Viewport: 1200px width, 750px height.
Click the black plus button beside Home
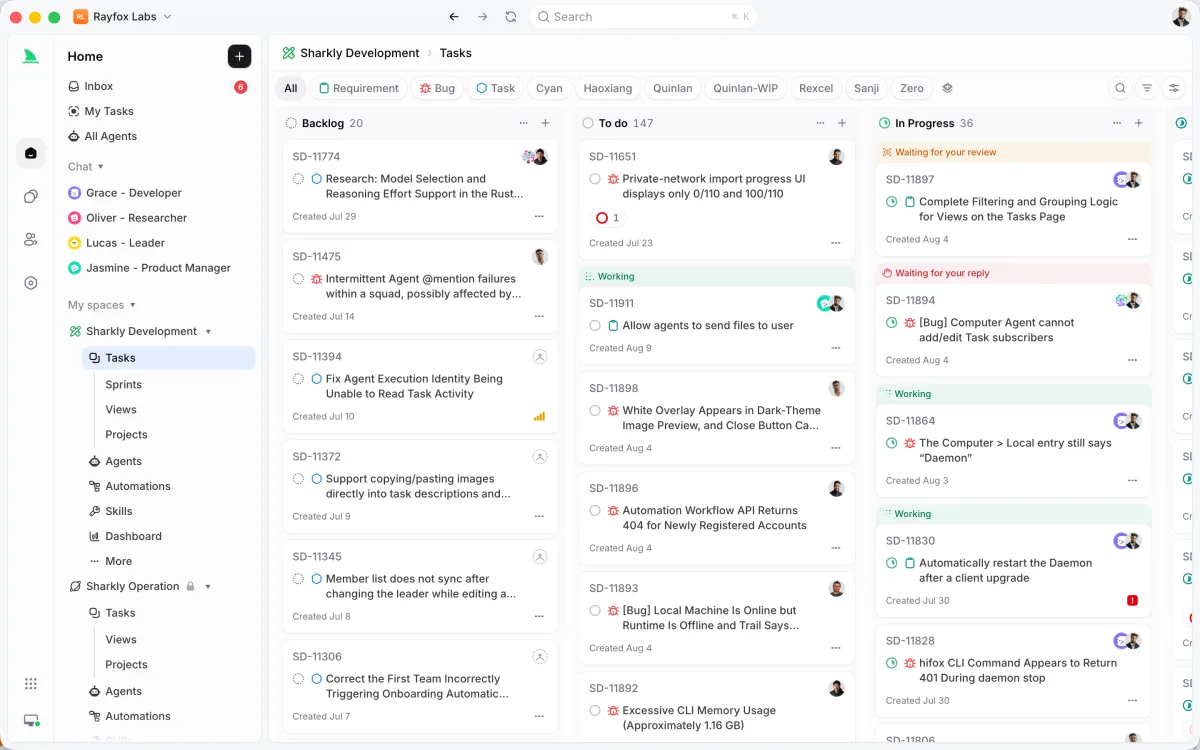pyautogui.click(x=239, y=56)
